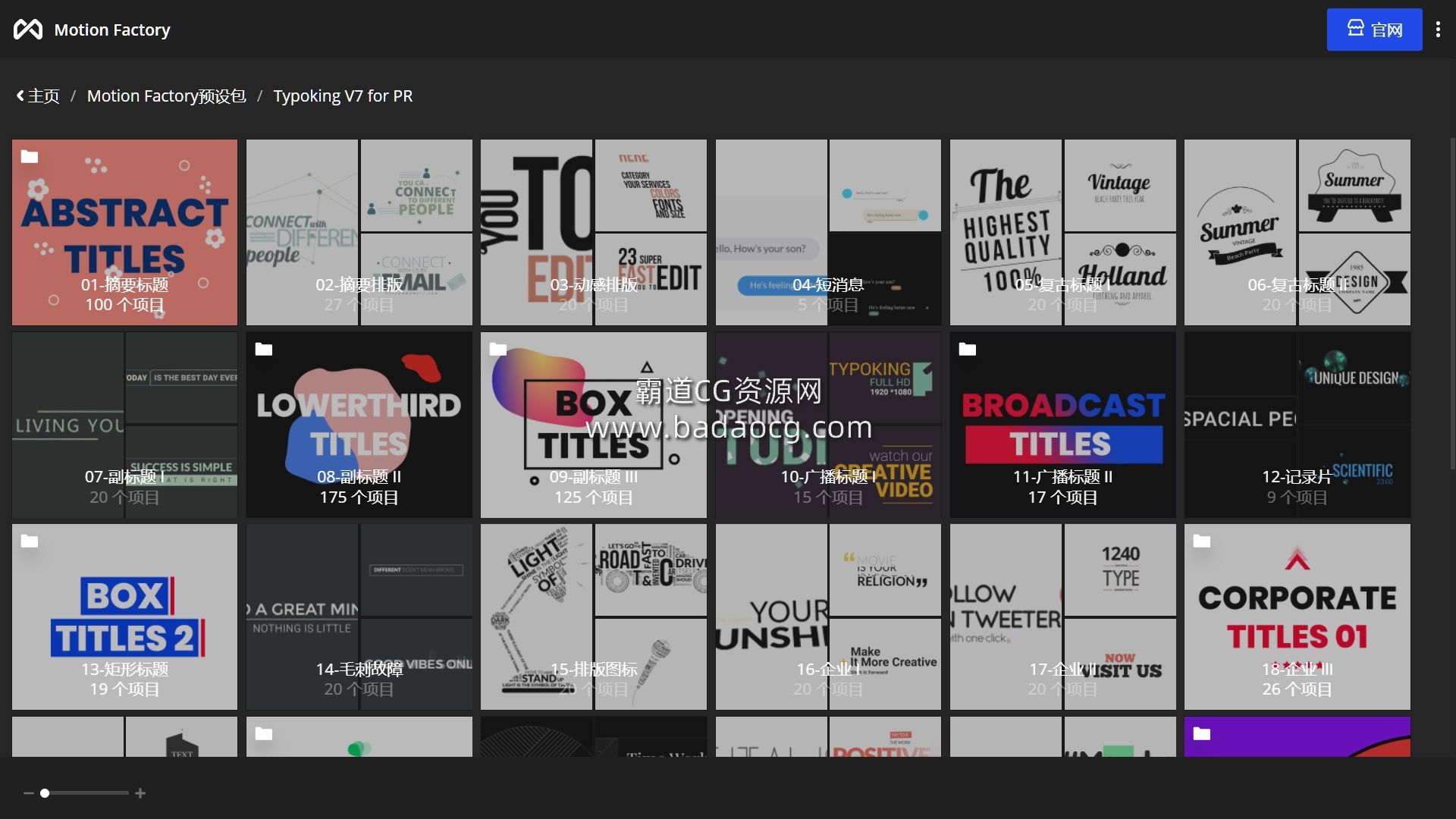Viewport: 1456px width, 819px height.
Task: Open folder 08-副标题 II Lowerthird Titles
Action: pos(359,425)
